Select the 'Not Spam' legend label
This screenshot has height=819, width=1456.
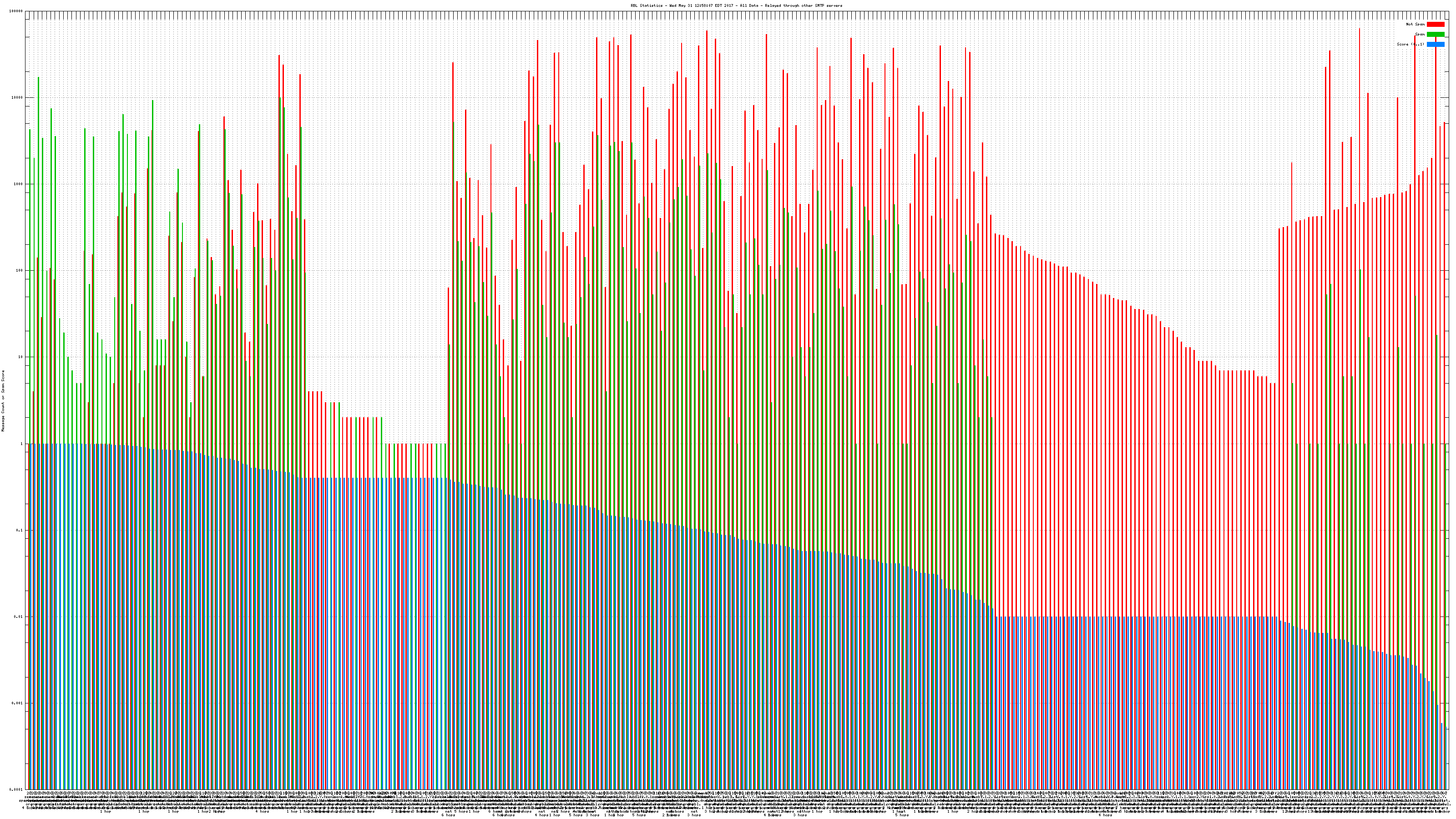click(1416, 24)
